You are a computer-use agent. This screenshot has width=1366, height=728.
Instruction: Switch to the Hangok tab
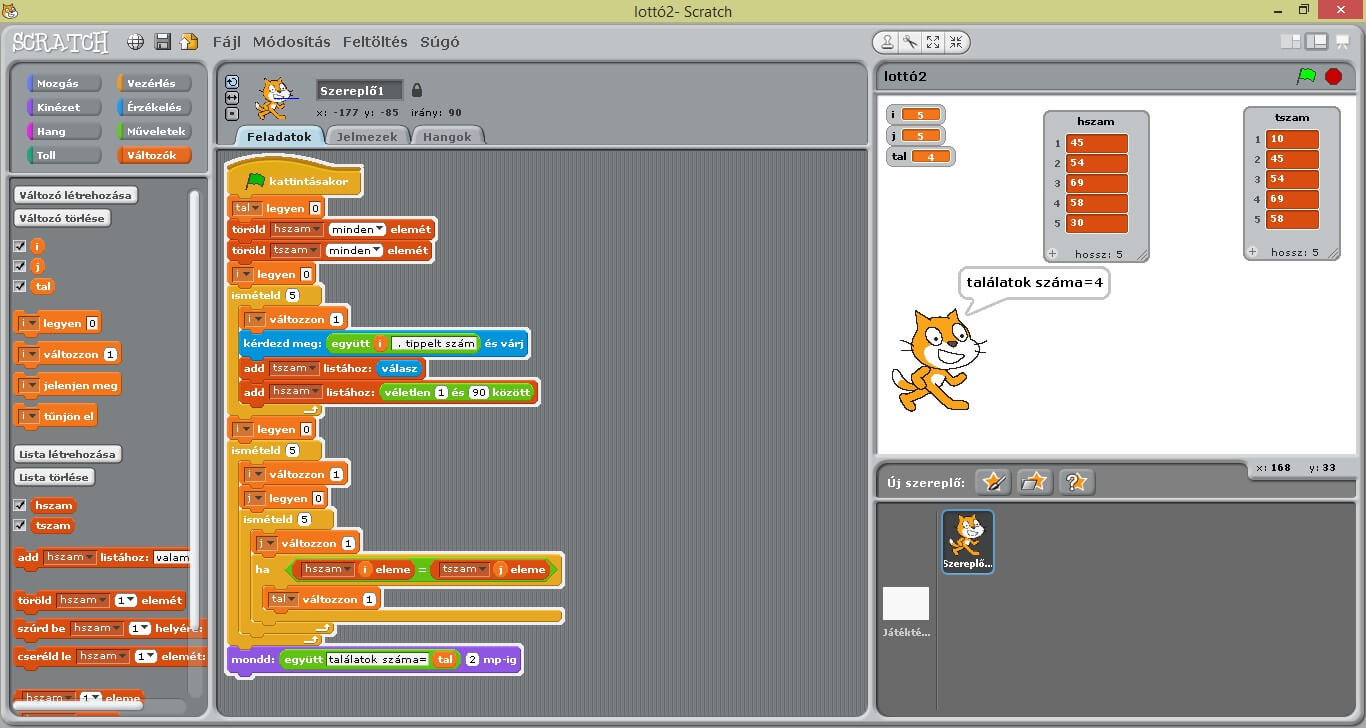coord(447,137)
